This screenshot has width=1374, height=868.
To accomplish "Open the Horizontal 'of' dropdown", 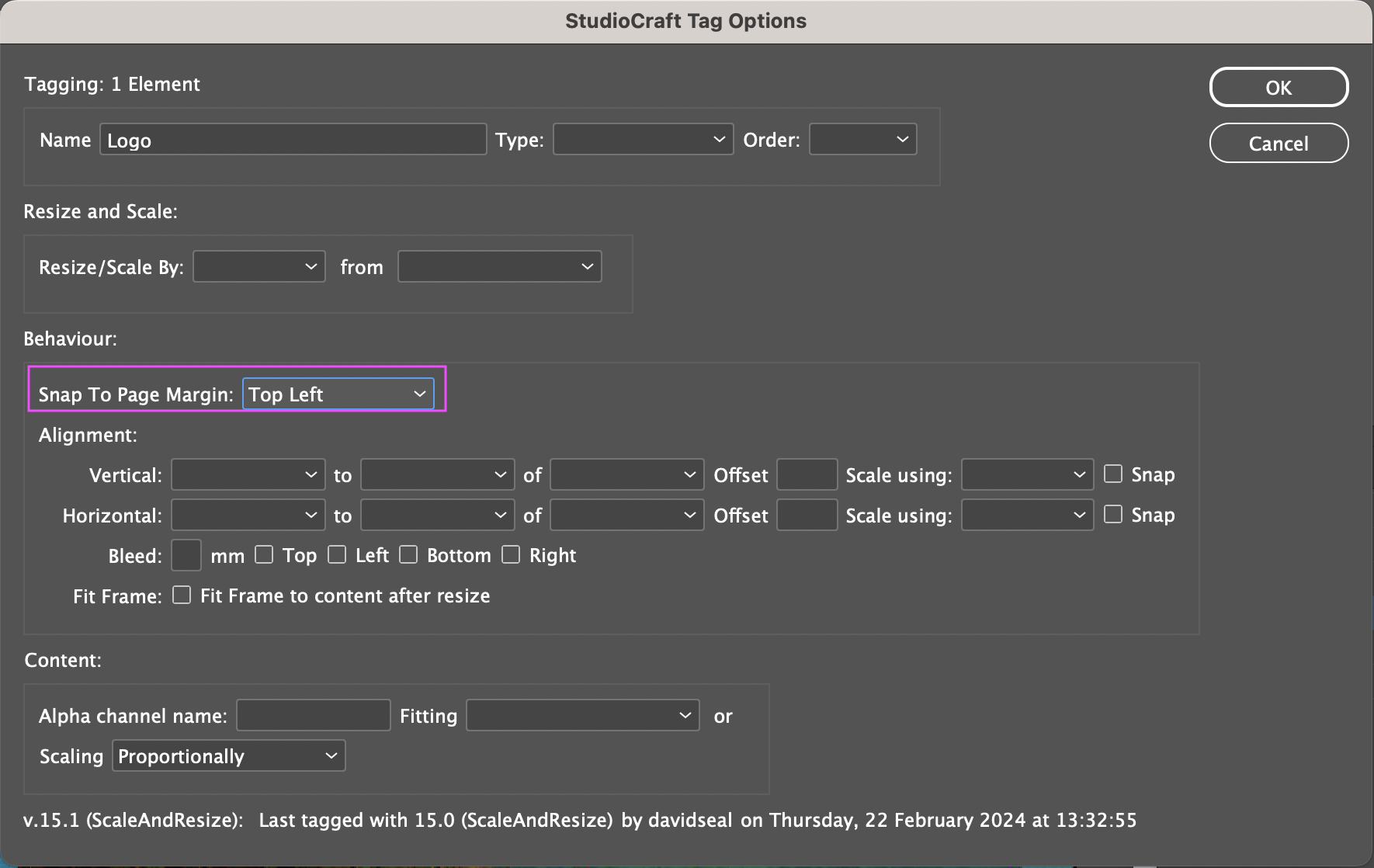I will click(626, 516).
